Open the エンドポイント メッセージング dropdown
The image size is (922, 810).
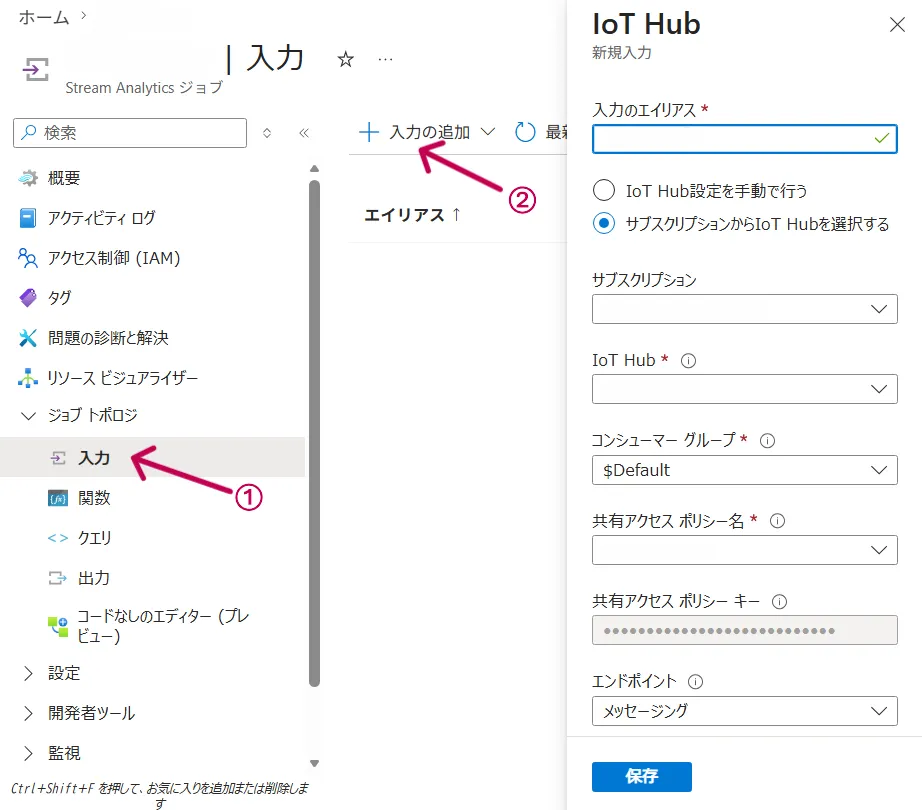744,711
